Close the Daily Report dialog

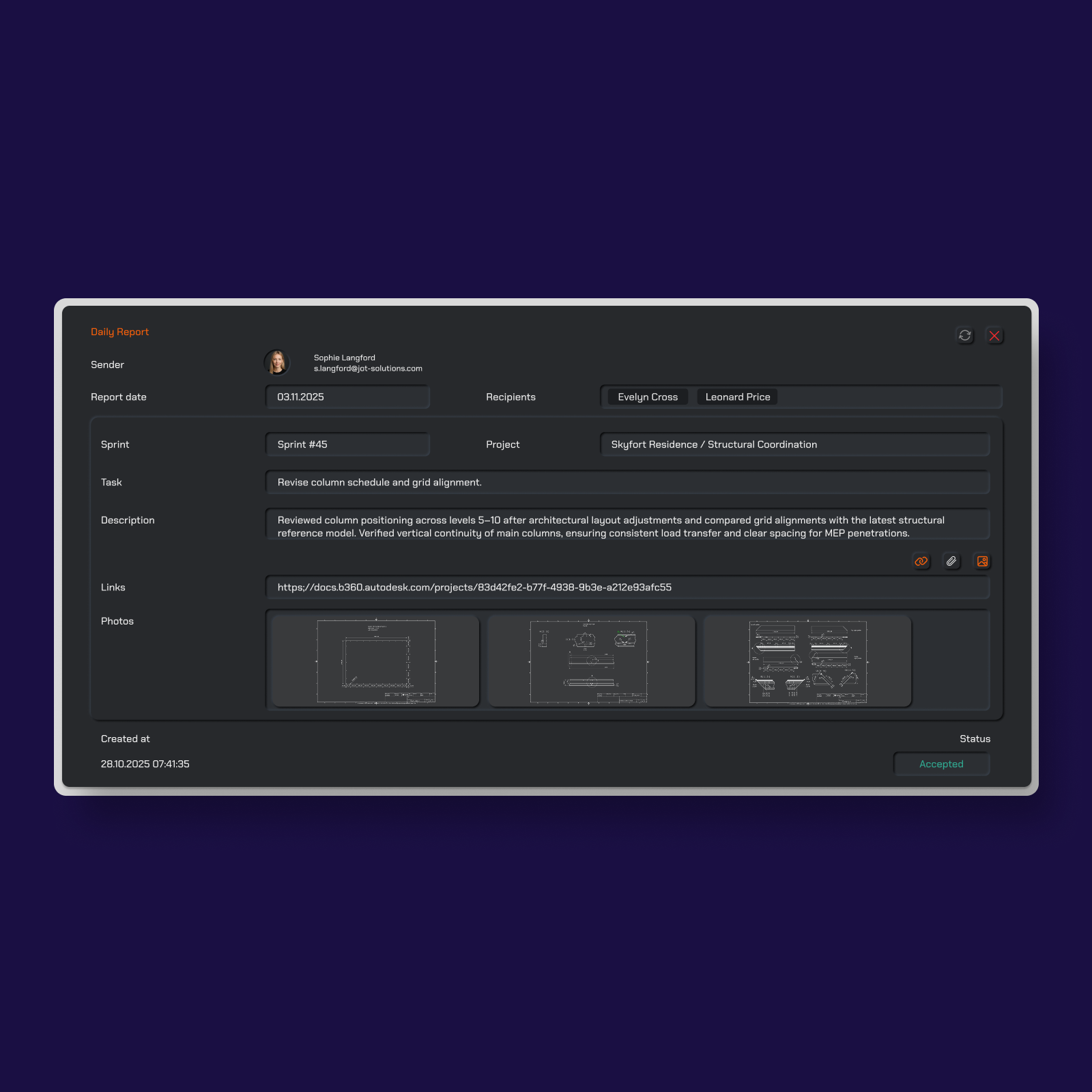point(994,336)
